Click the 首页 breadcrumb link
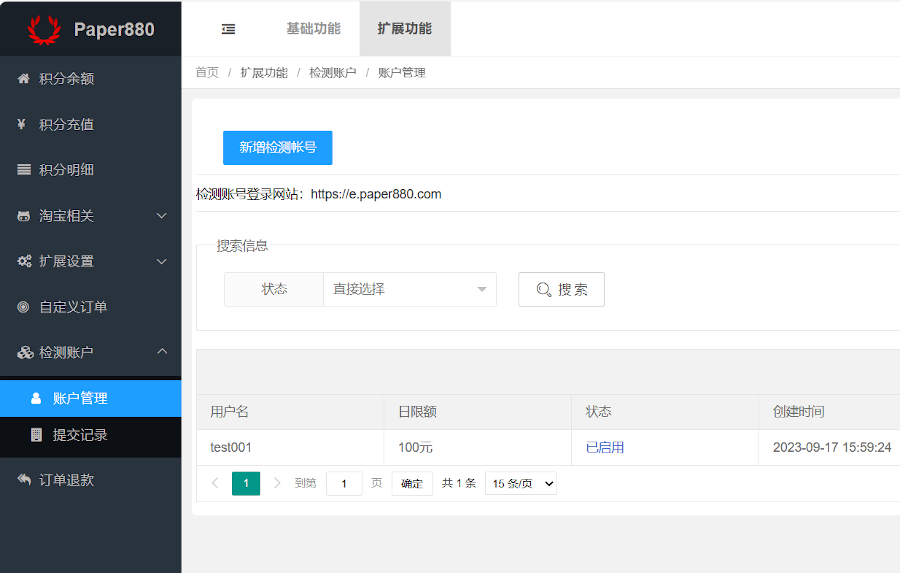The height and width of the screenshot is (573, 900). pyautogui.click(x=207, y=73)
